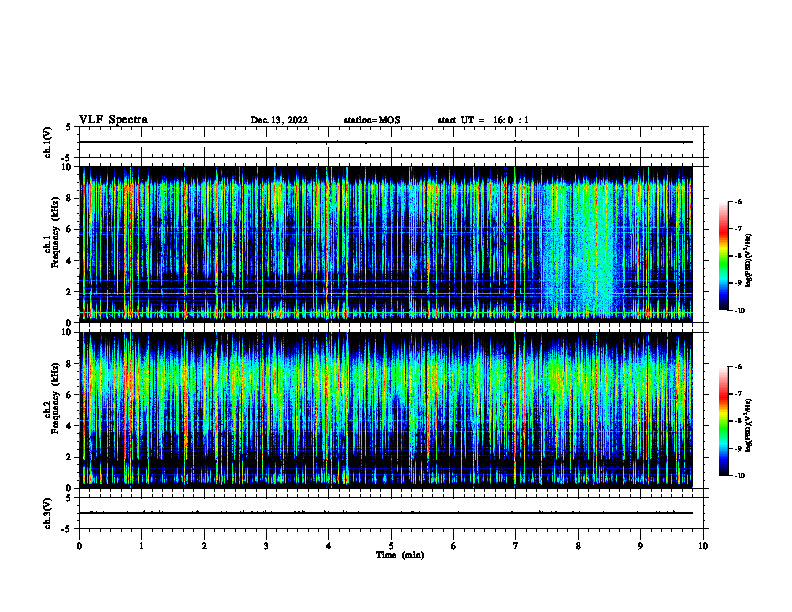The image size is (792, 612).
Task: Click the "VLF Spectra" plot title
Action: (113, 120)
